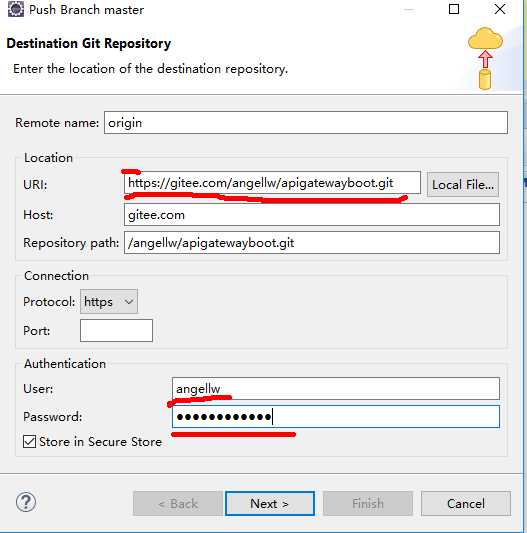The height and width of the screenshot is (533, 527).
Task: Click the disabled Back button
Action: (x=178, y=503)
